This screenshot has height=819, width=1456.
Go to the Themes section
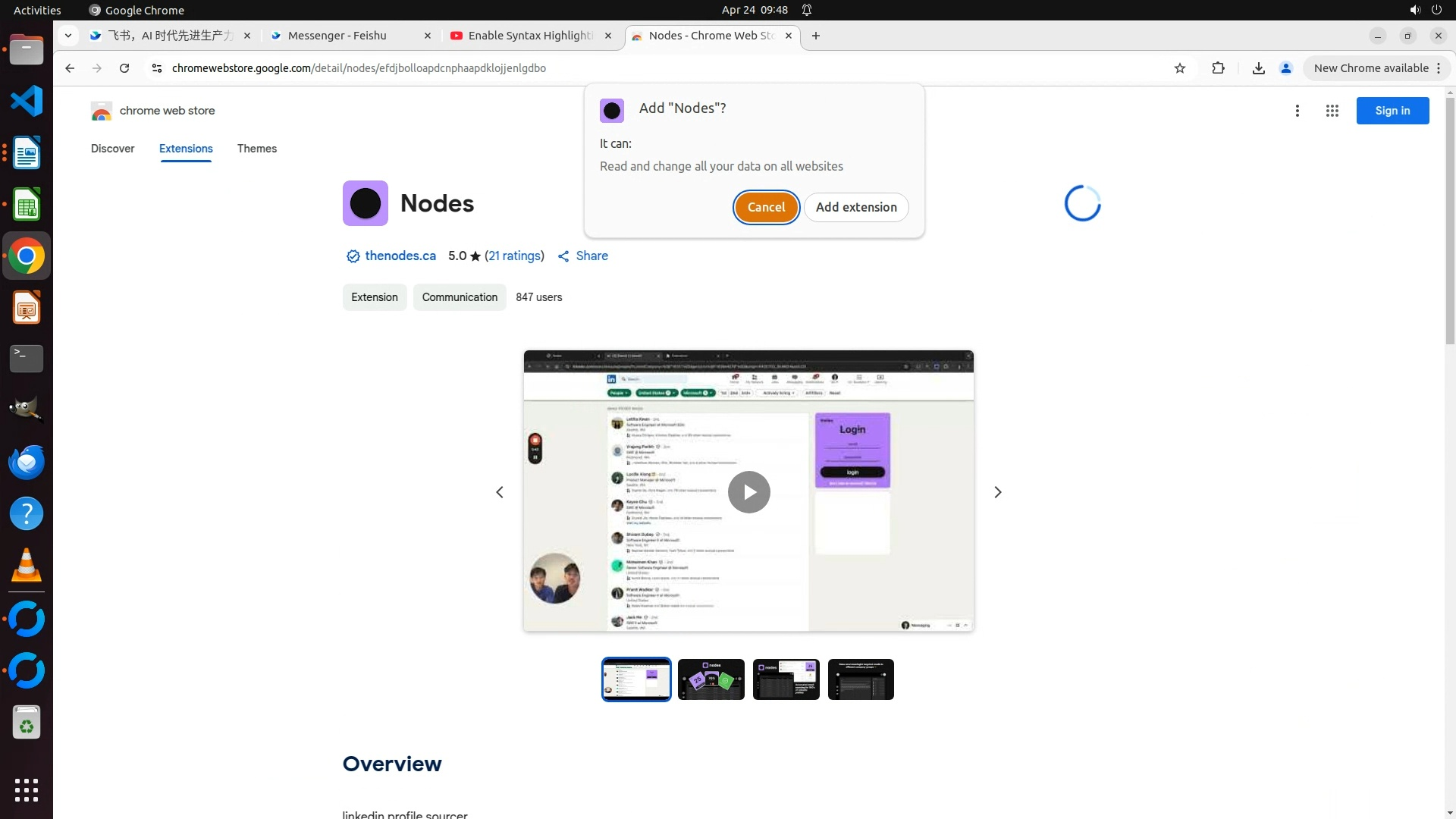pyautogui.click(x=257, y=149)
